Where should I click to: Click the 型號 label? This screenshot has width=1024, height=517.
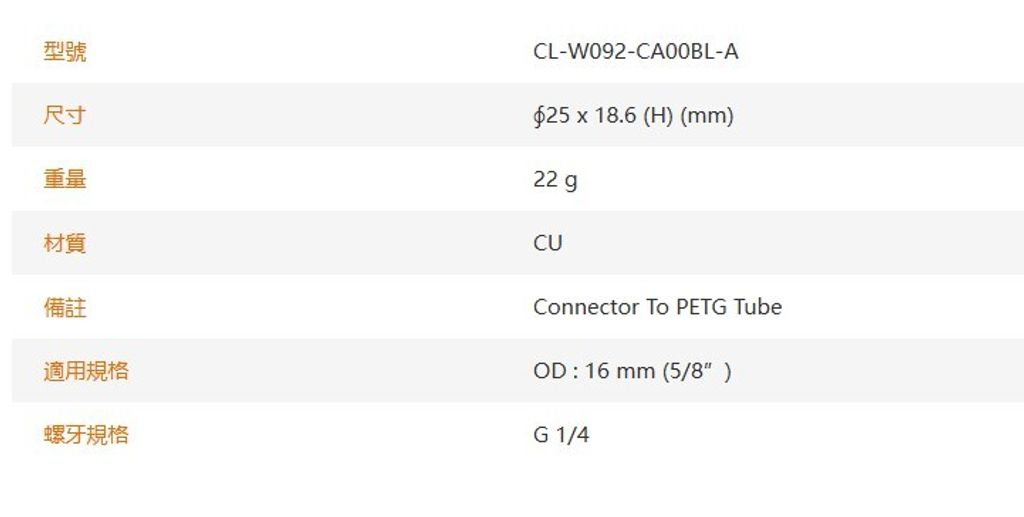click(x=65, y=52)
